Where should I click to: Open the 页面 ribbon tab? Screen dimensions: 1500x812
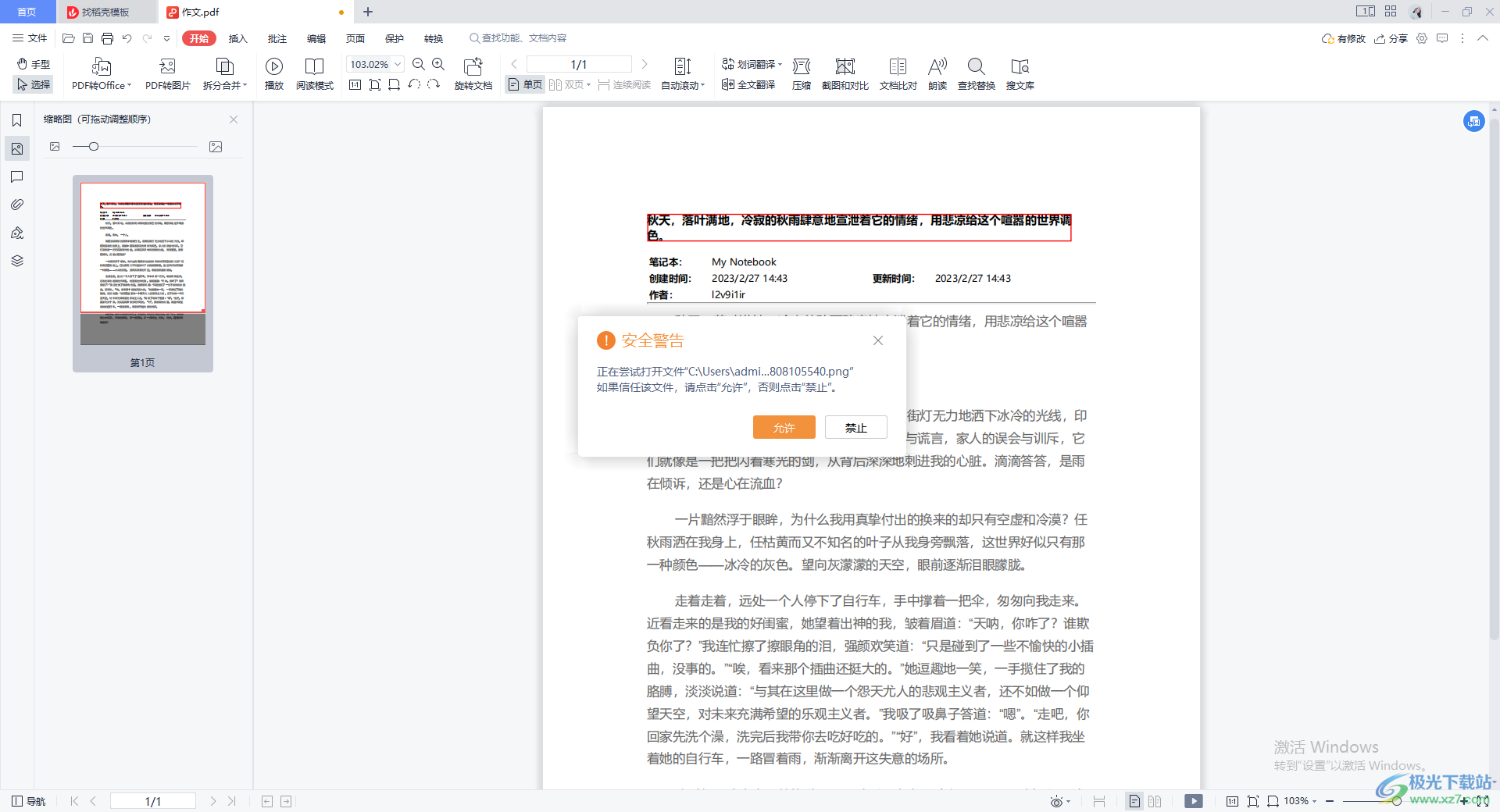[355, 38]
